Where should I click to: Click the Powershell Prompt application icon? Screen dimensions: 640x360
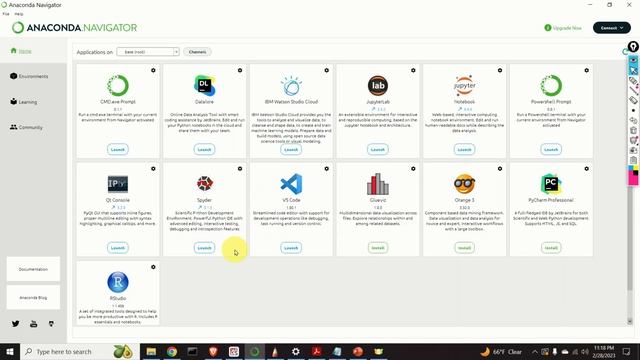pyautogui.click(x=551, y=86)
